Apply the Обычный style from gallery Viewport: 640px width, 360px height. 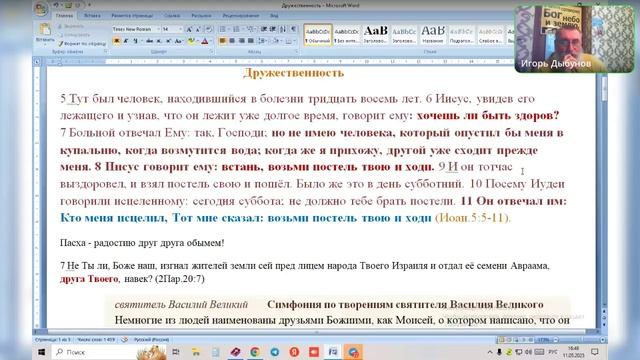[x=318, y=35]
